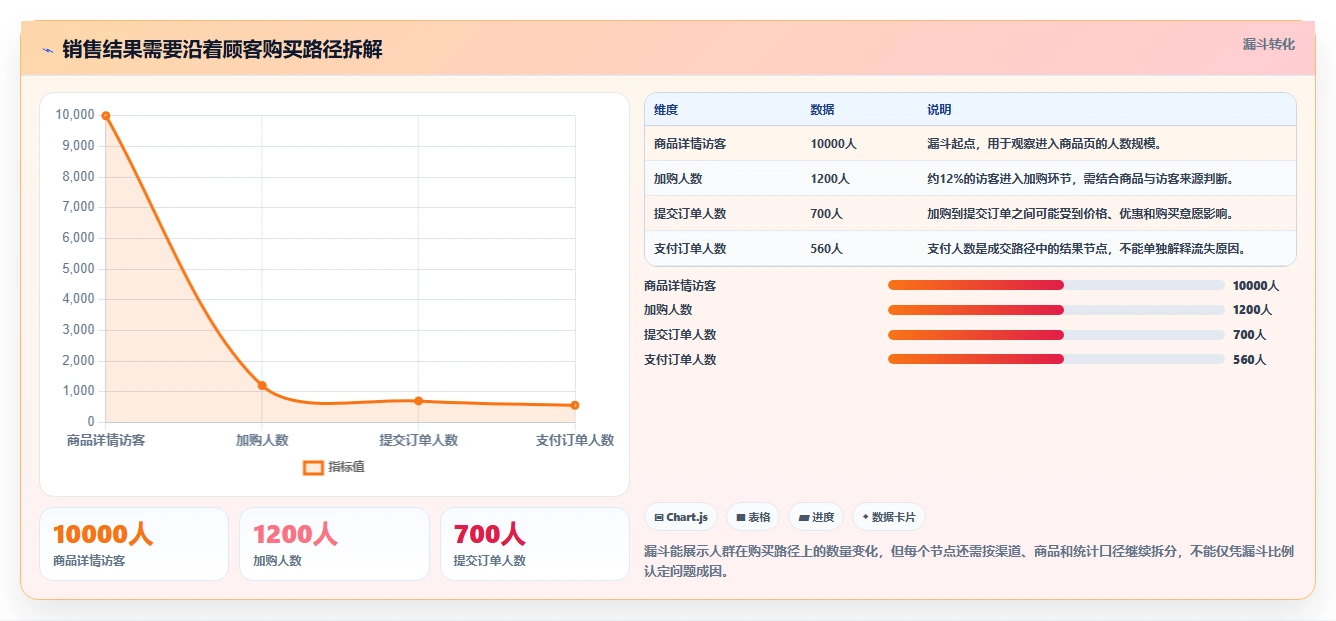Click the 维度 table column header
1336x621 pixels.
(x=666, y=110)
